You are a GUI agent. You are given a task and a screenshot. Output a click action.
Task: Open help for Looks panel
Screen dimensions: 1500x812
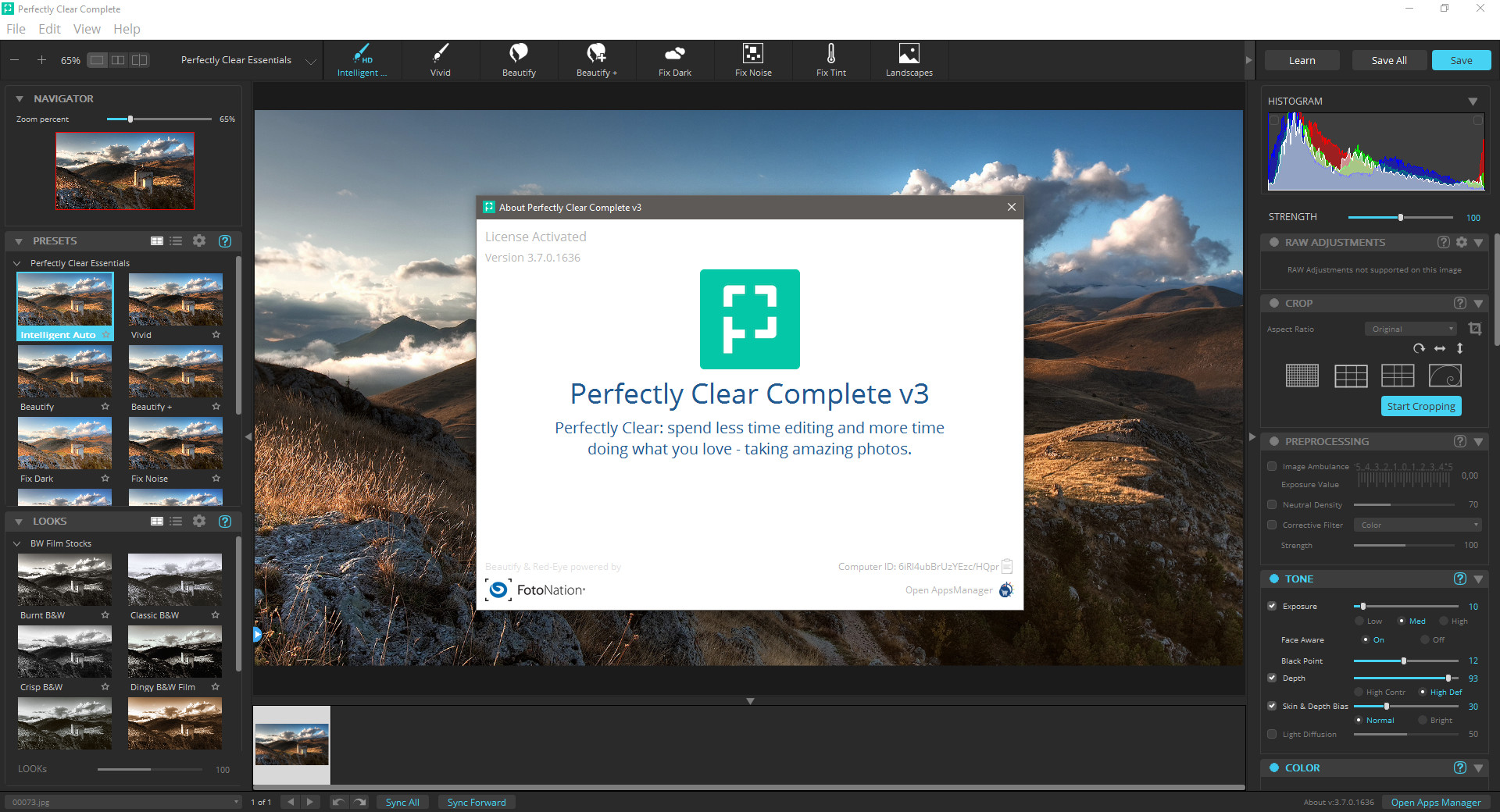click(x=225, y=521)
